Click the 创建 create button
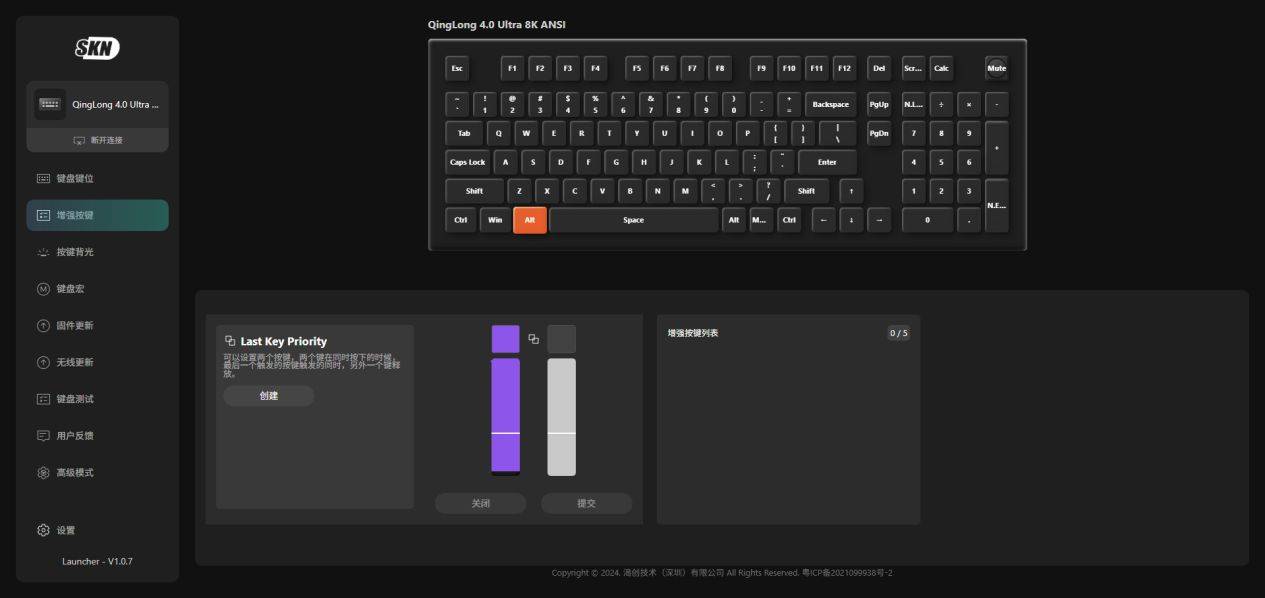Image resolution: width=1265 pixels, height=598 pixels. [x=268, y=396]
